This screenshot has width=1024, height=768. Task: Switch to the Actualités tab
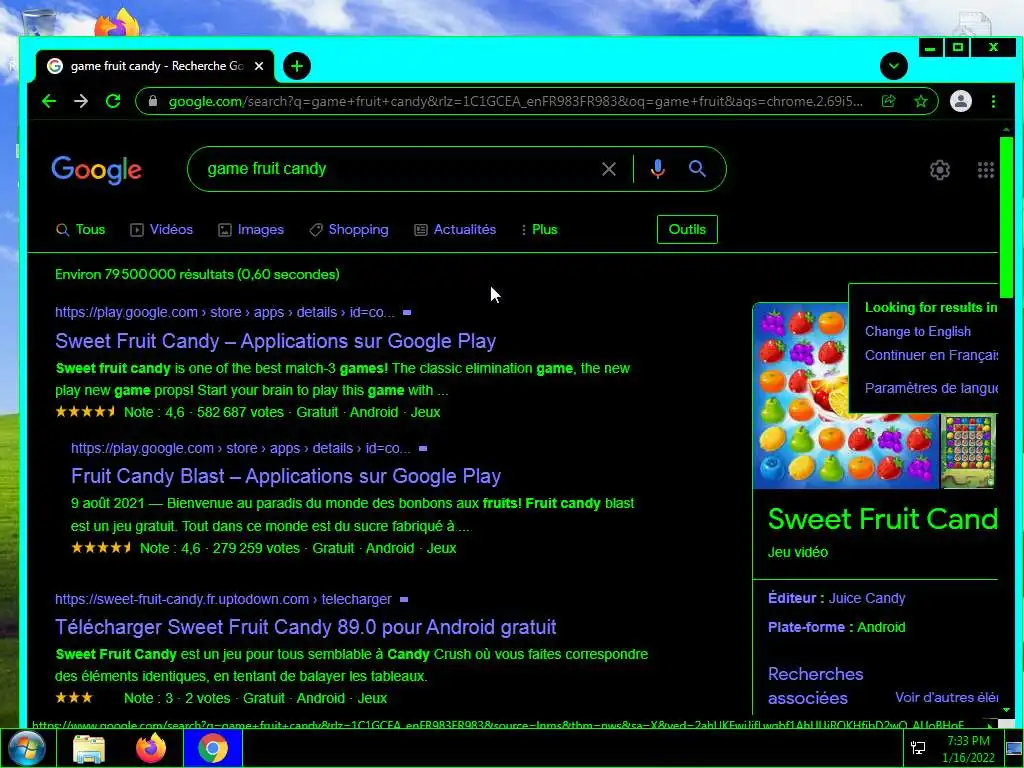[x=455, y=229]
